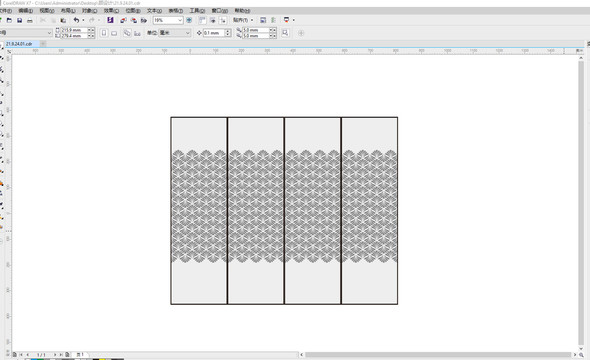Click the Paste clipboard icon

pos(63,20)
